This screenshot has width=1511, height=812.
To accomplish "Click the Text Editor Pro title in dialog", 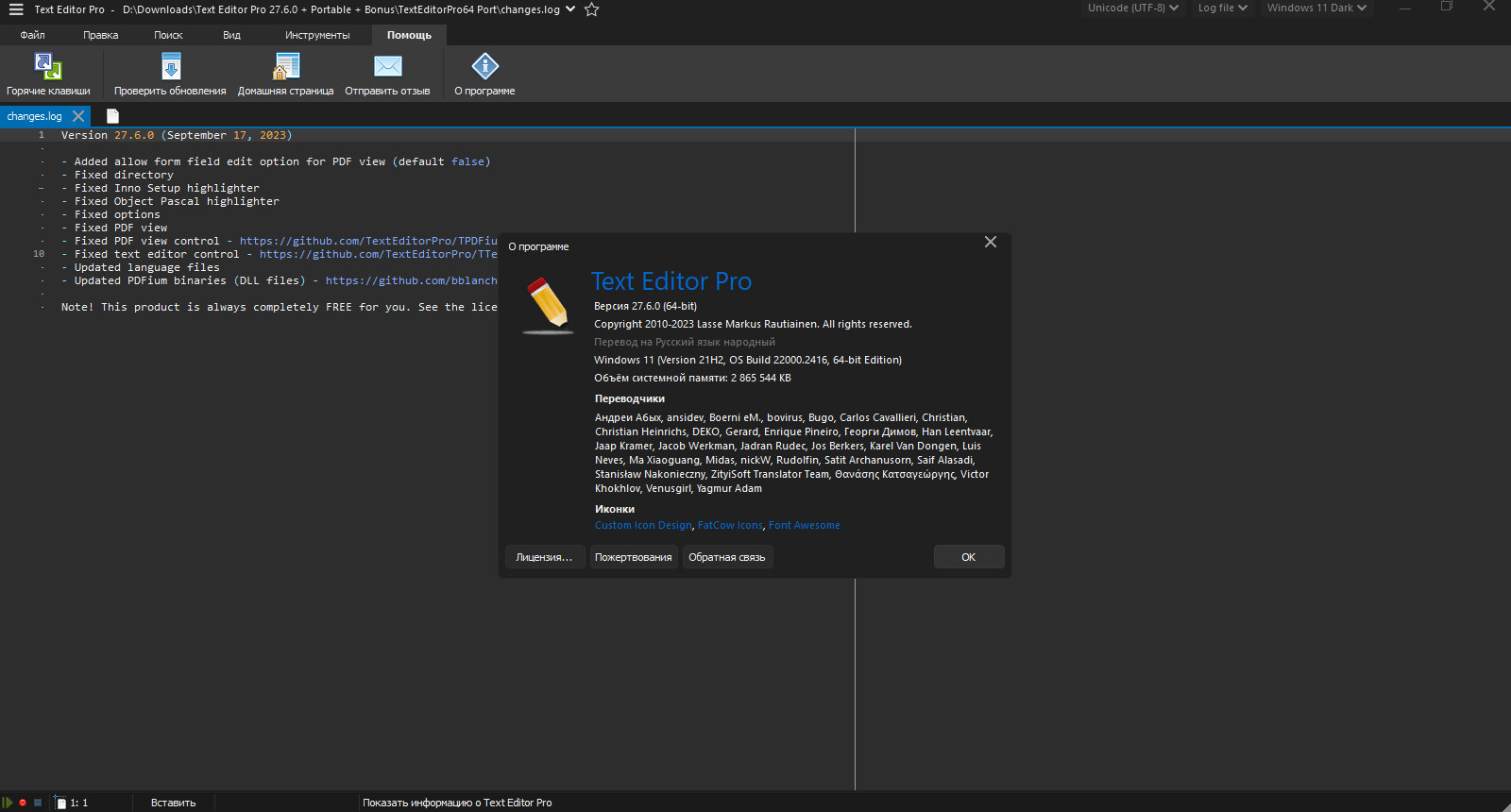I will point(671,281).
